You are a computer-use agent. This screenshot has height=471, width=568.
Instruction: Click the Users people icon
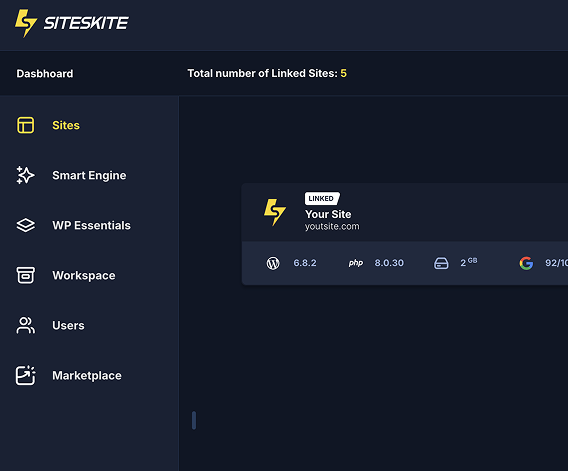click(26, 325)
